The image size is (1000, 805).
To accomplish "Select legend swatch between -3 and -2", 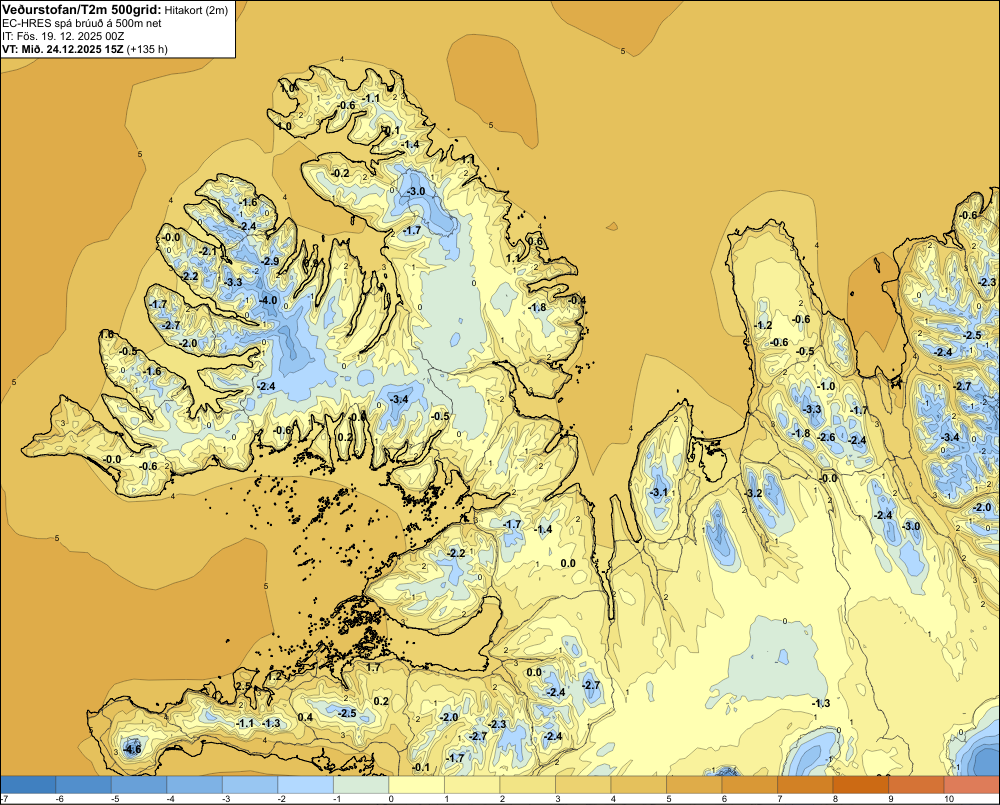I will (x=250, y=784).
